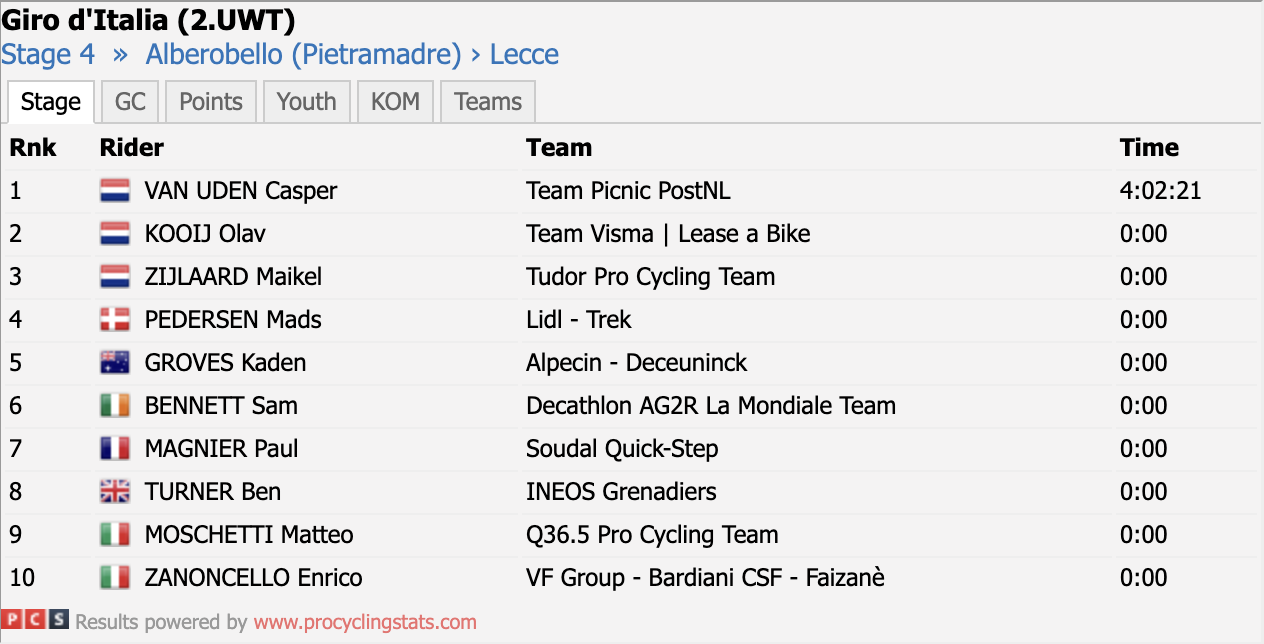This screenshot has height=644, width=1264.
Task: Click the PCS logo icon in footer
Action: pos(35,621)
